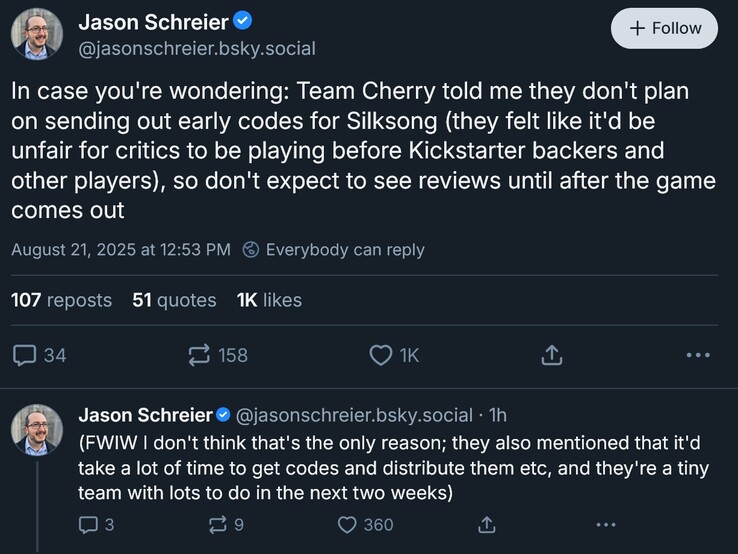Image resolution: width=738 pixels, height=554 pixels.
Task: Reply to the main post via comment icon
Action: (25, 355)
